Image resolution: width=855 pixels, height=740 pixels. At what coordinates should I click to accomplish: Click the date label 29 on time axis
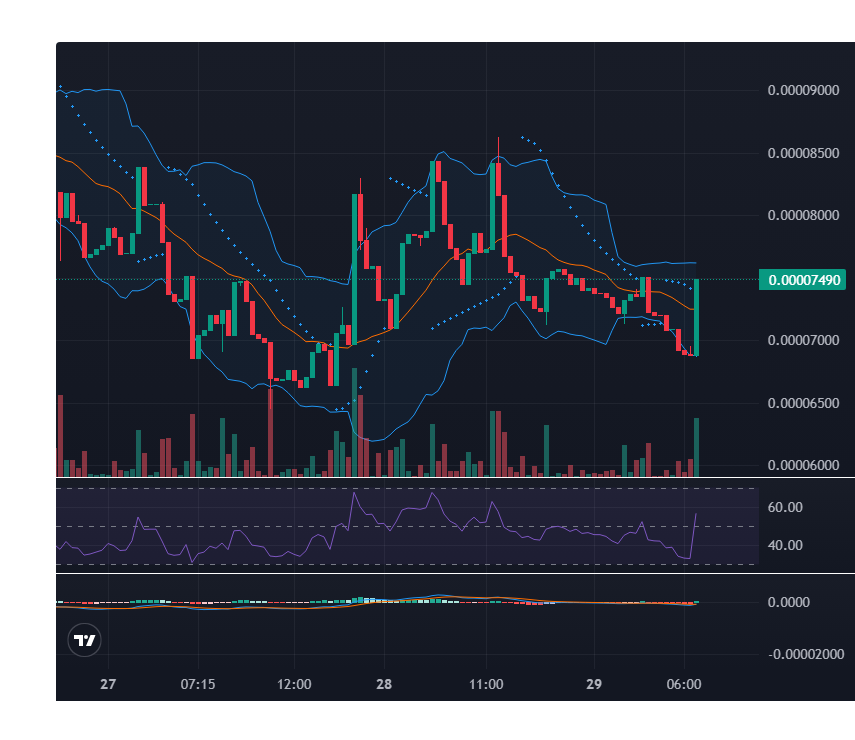coord(594,684)
